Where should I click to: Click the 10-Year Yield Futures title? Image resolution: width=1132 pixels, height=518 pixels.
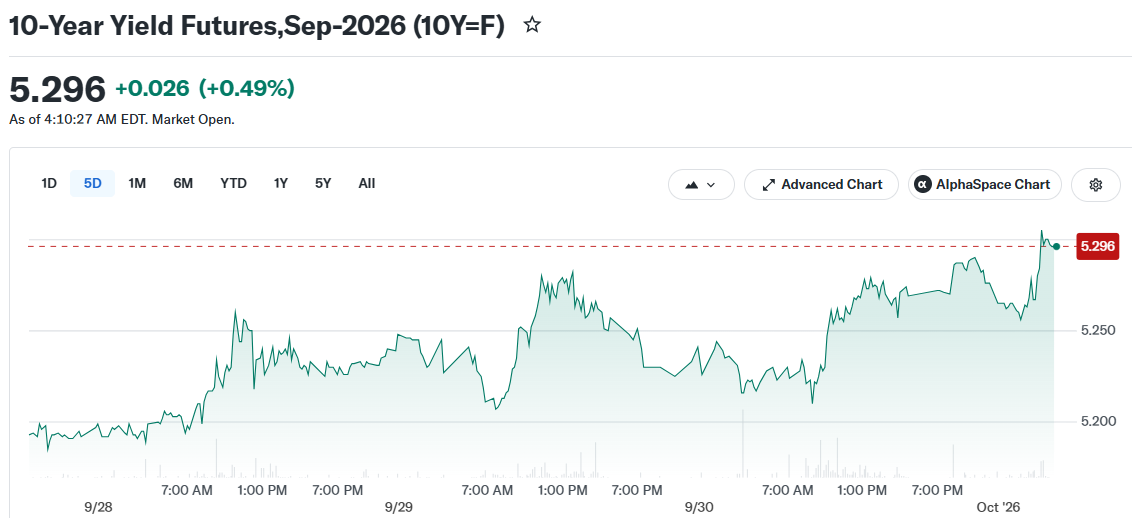(256, 27)
